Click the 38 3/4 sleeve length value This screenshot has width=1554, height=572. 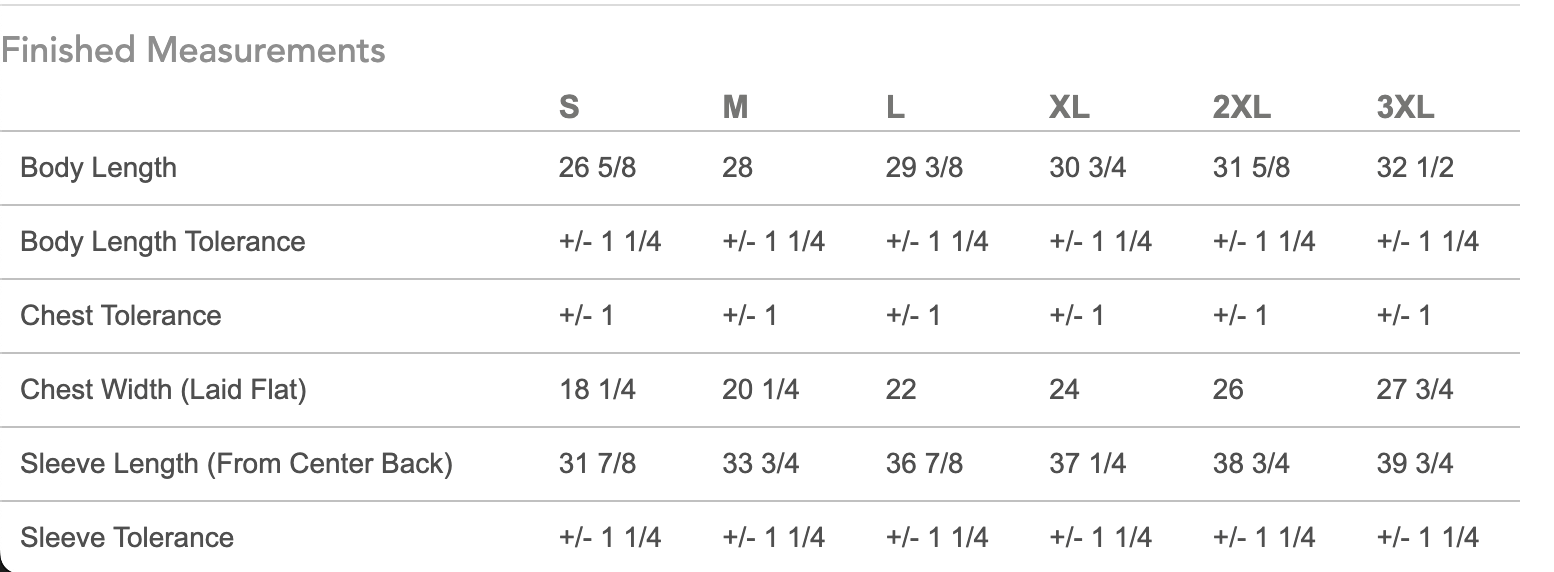[x=1251, y=463]
